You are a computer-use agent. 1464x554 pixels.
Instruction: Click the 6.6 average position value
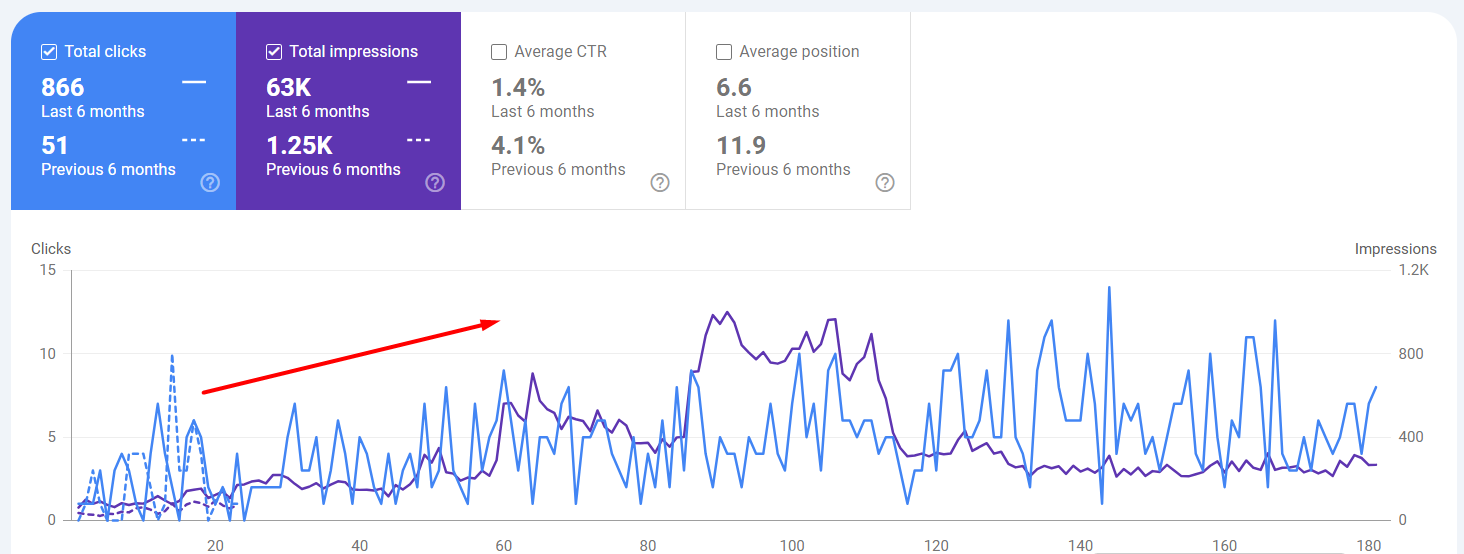click(734, 87)
